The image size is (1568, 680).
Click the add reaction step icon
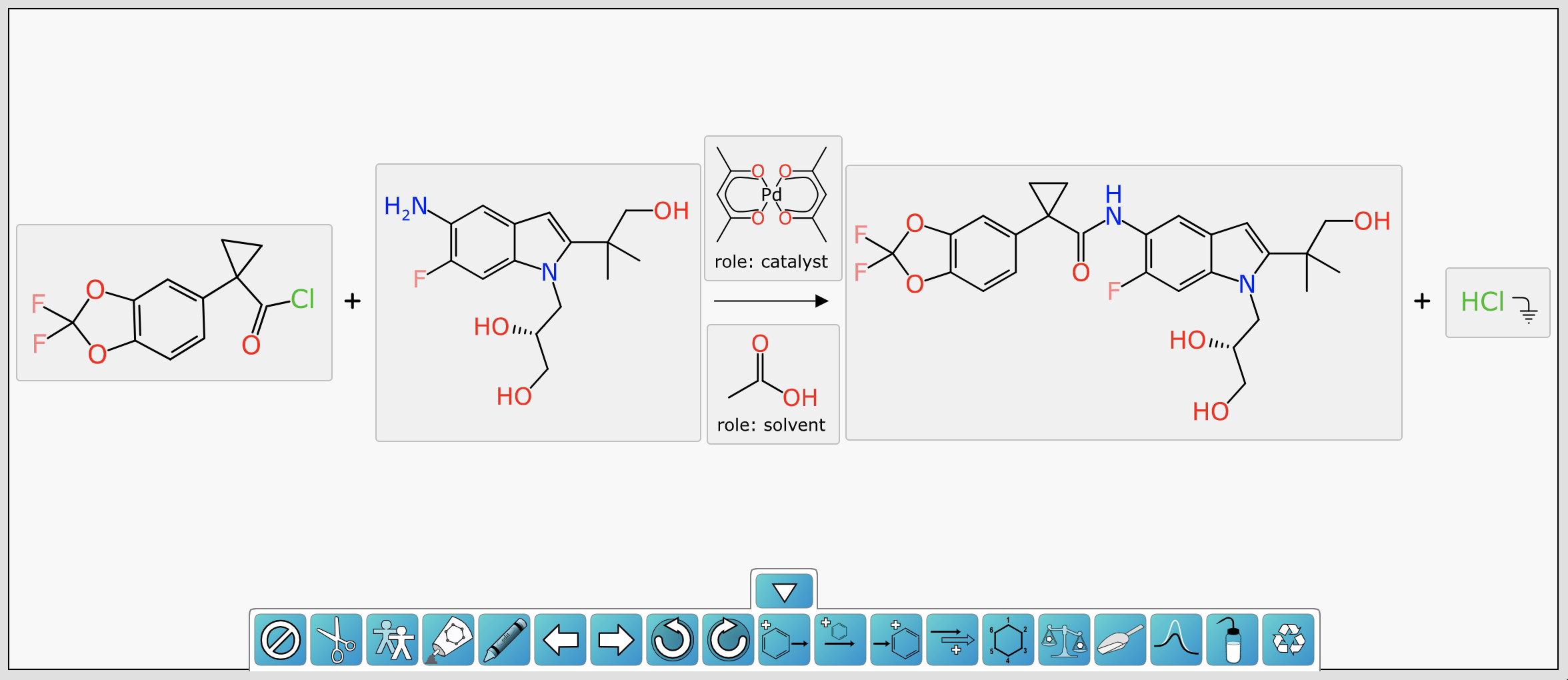click(952, 640)
